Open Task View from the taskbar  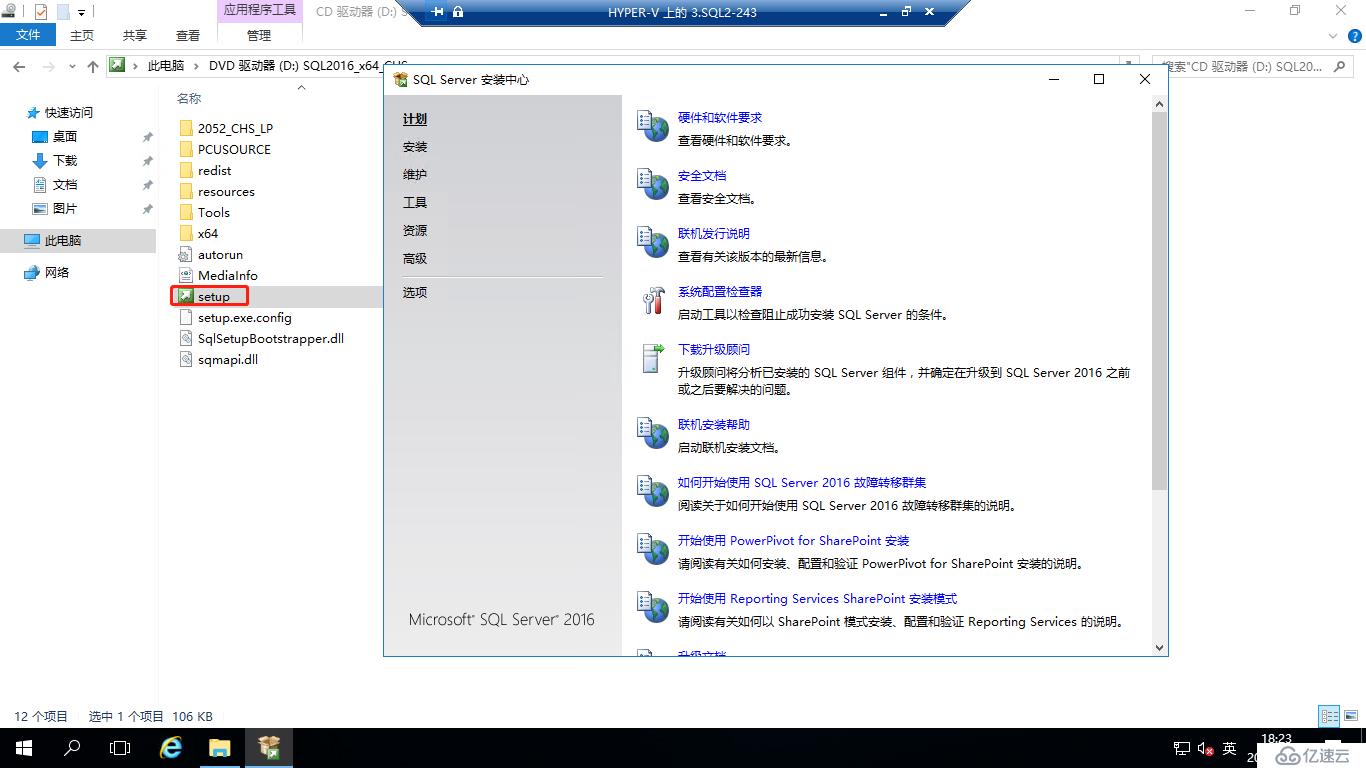pos(120,748)
